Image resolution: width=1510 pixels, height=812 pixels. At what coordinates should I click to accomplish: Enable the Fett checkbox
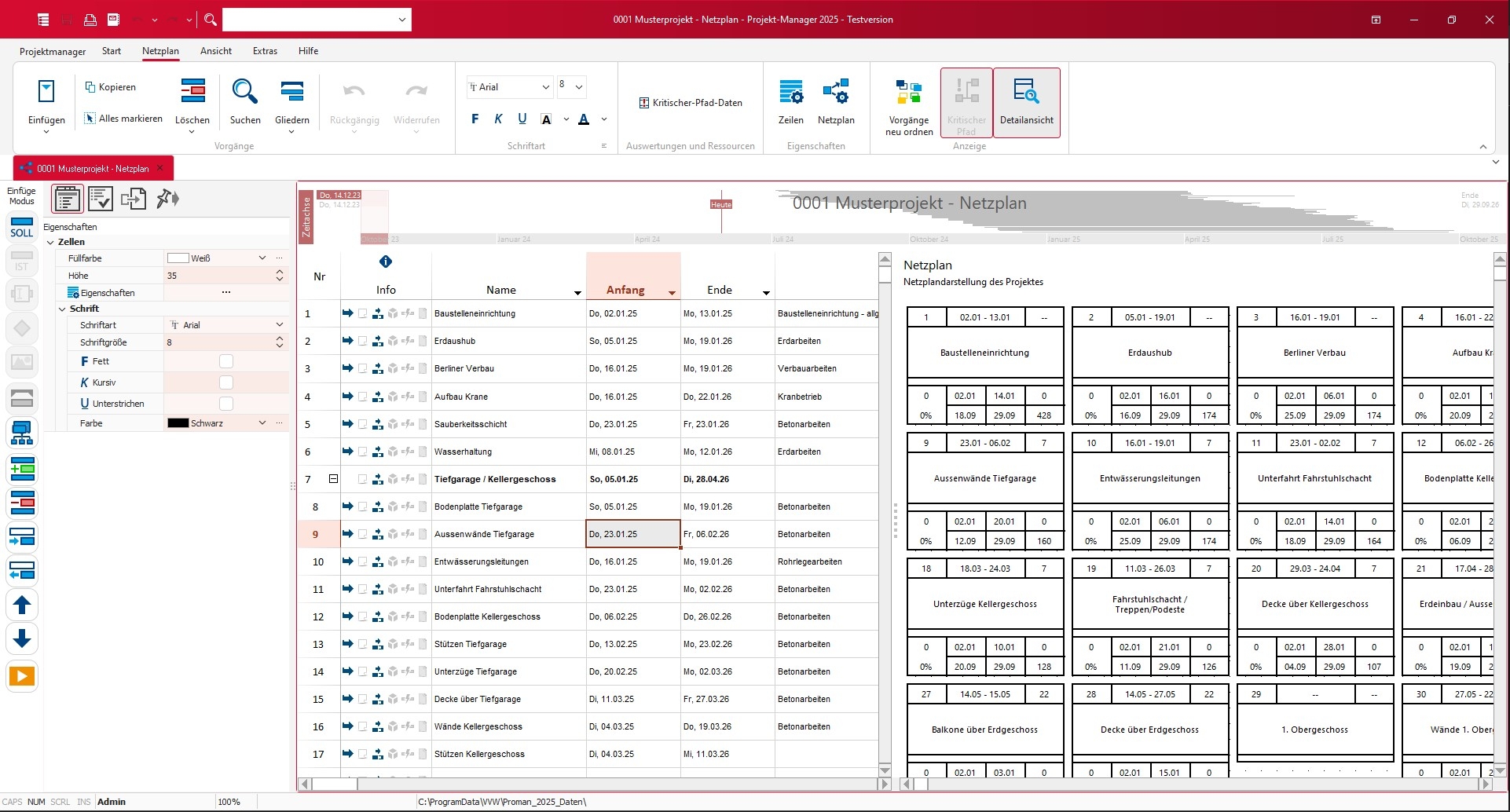tap(226, 361)
